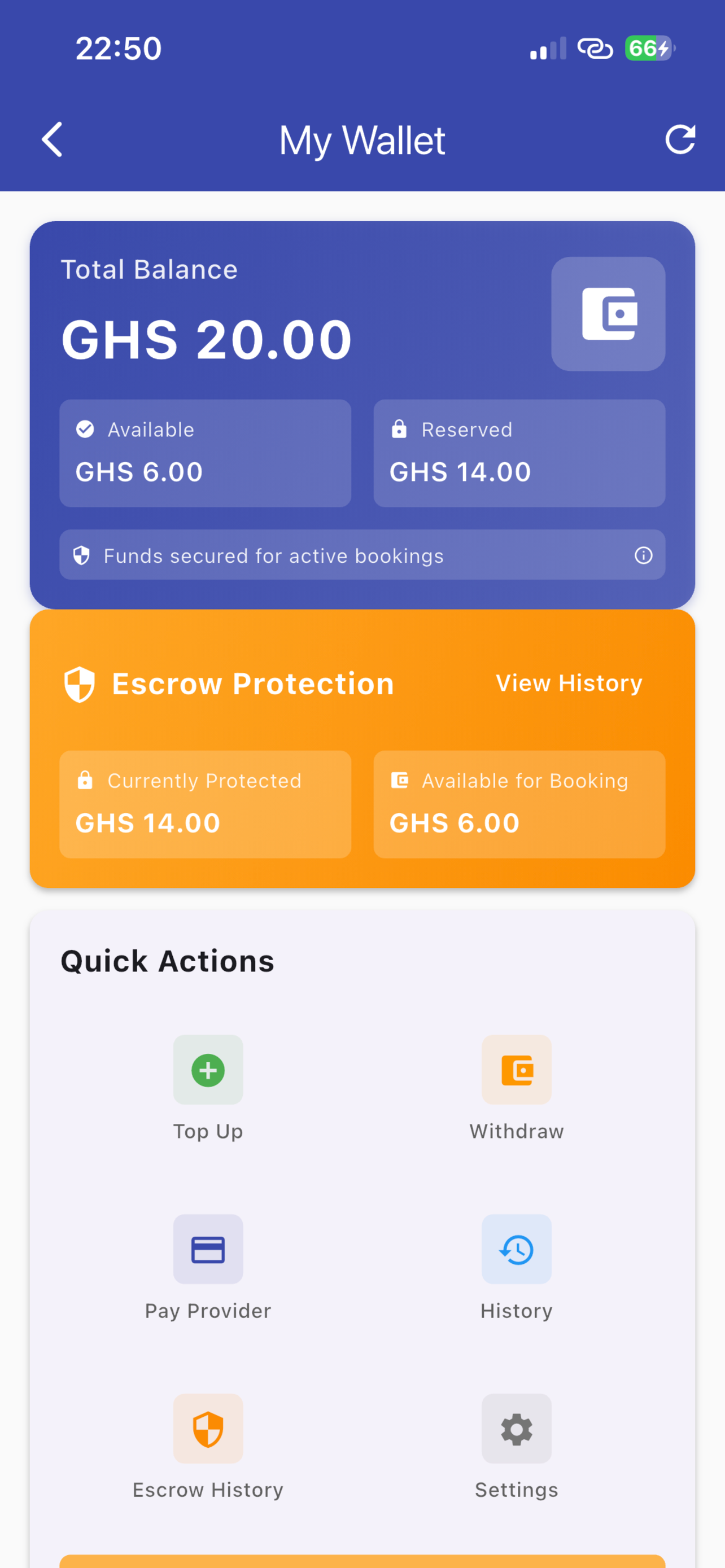Image resolution: width=725 pixels, height=1568 pixels.
Task: Open the Settings gear icon
Action: (517, 1429)
